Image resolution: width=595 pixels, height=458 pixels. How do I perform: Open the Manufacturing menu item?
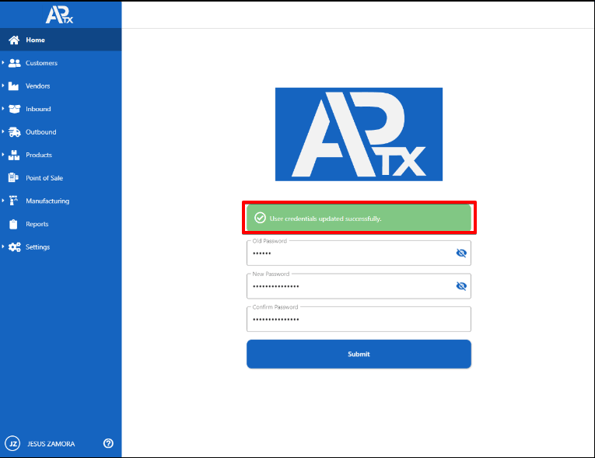(47, 201)
